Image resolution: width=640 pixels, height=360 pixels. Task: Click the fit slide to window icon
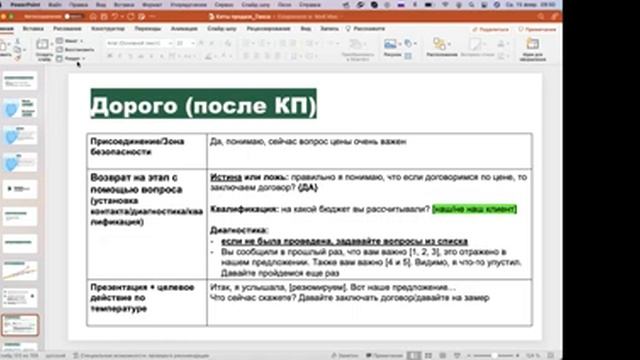click(551, 356)
